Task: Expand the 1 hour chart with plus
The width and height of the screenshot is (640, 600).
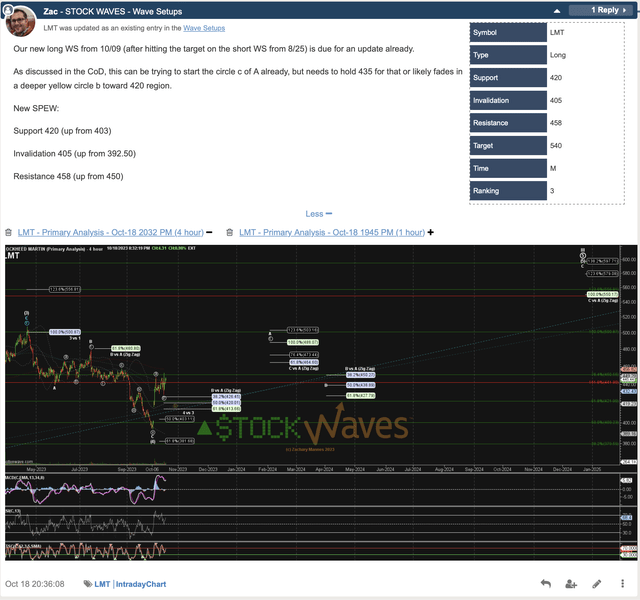Action: (431, 232)
